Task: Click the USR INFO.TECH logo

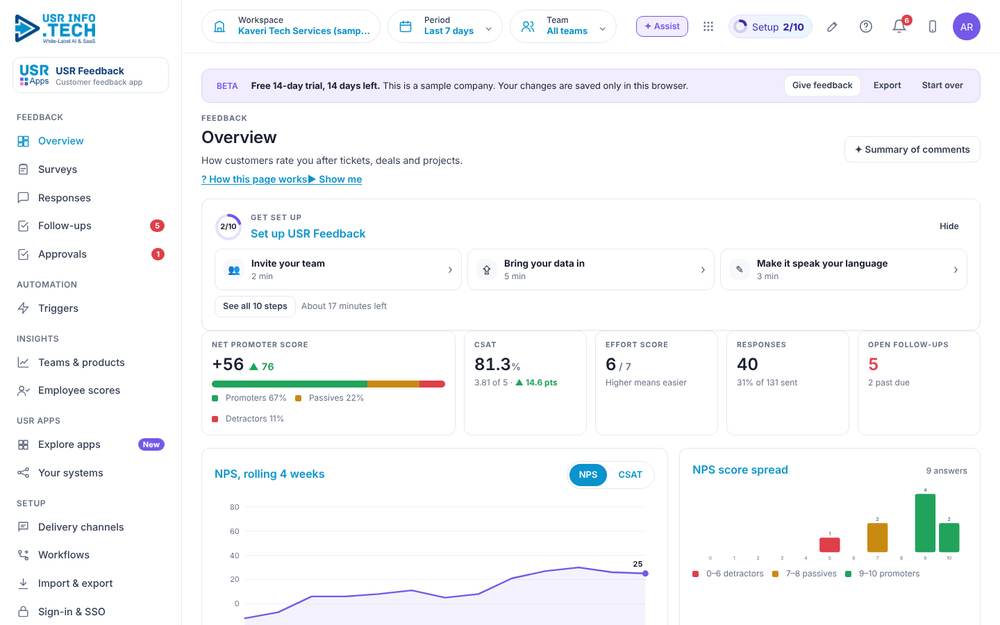Action: (55, 28)
